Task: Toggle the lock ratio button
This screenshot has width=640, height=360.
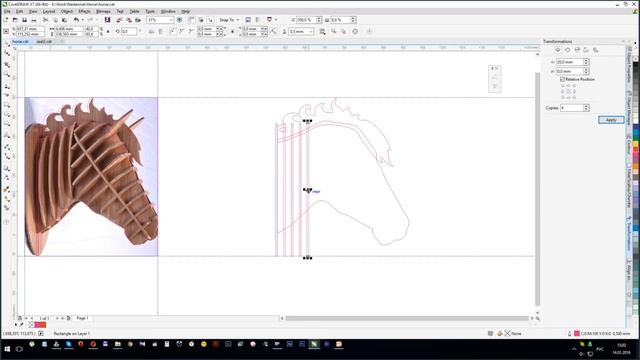Action: tap(108, 31)
